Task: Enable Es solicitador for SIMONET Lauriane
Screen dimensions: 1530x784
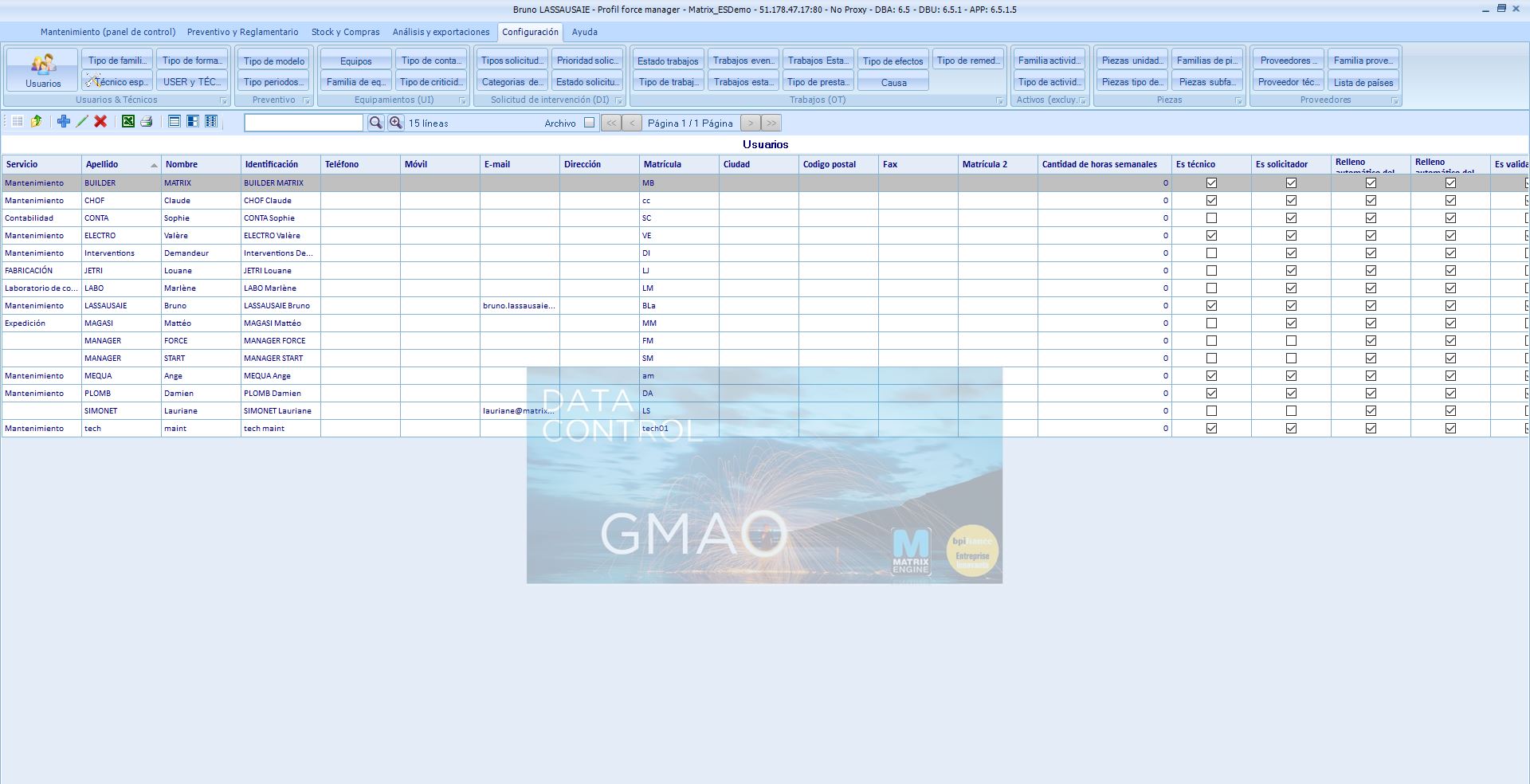Action: [1291, 411]
